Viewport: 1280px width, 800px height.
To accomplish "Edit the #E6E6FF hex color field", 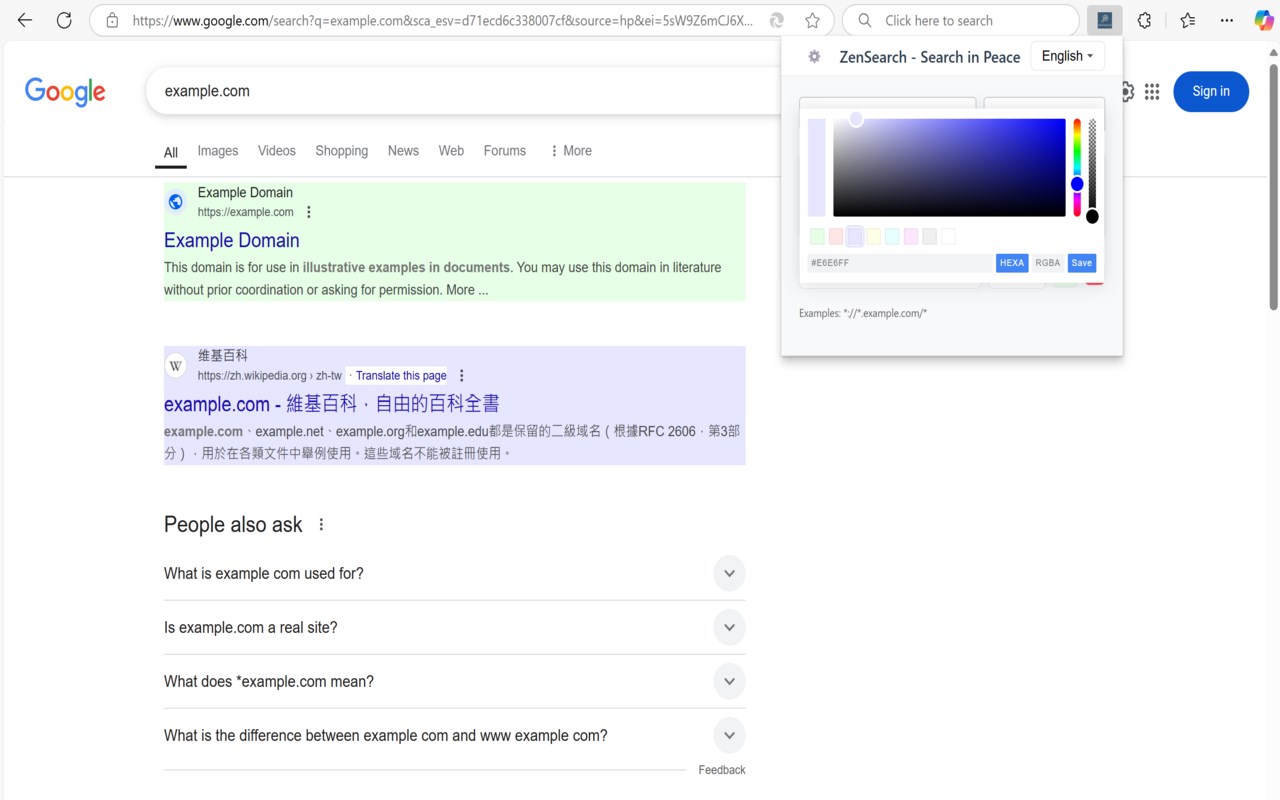I will tap(900, 263).
